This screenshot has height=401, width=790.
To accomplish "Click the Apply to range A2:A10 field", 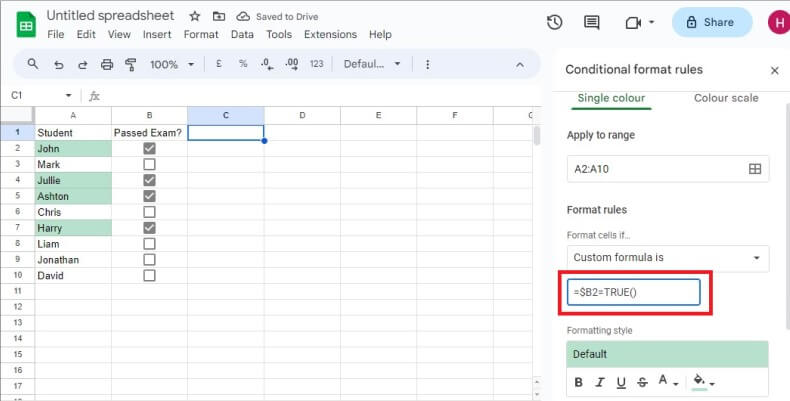I will [x=668, y=169].
